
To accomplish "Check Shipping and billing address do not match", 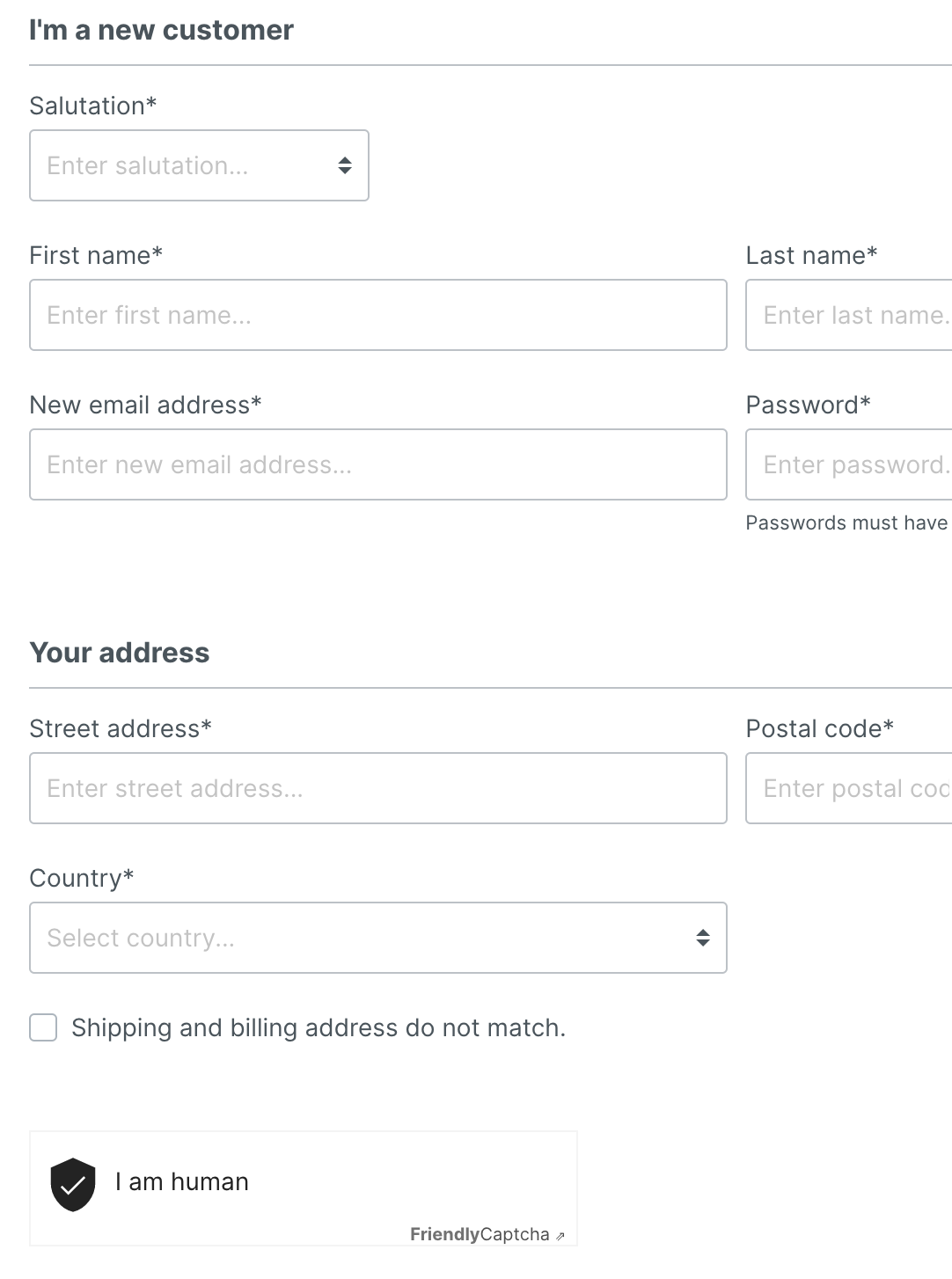I will point(43,1027).
